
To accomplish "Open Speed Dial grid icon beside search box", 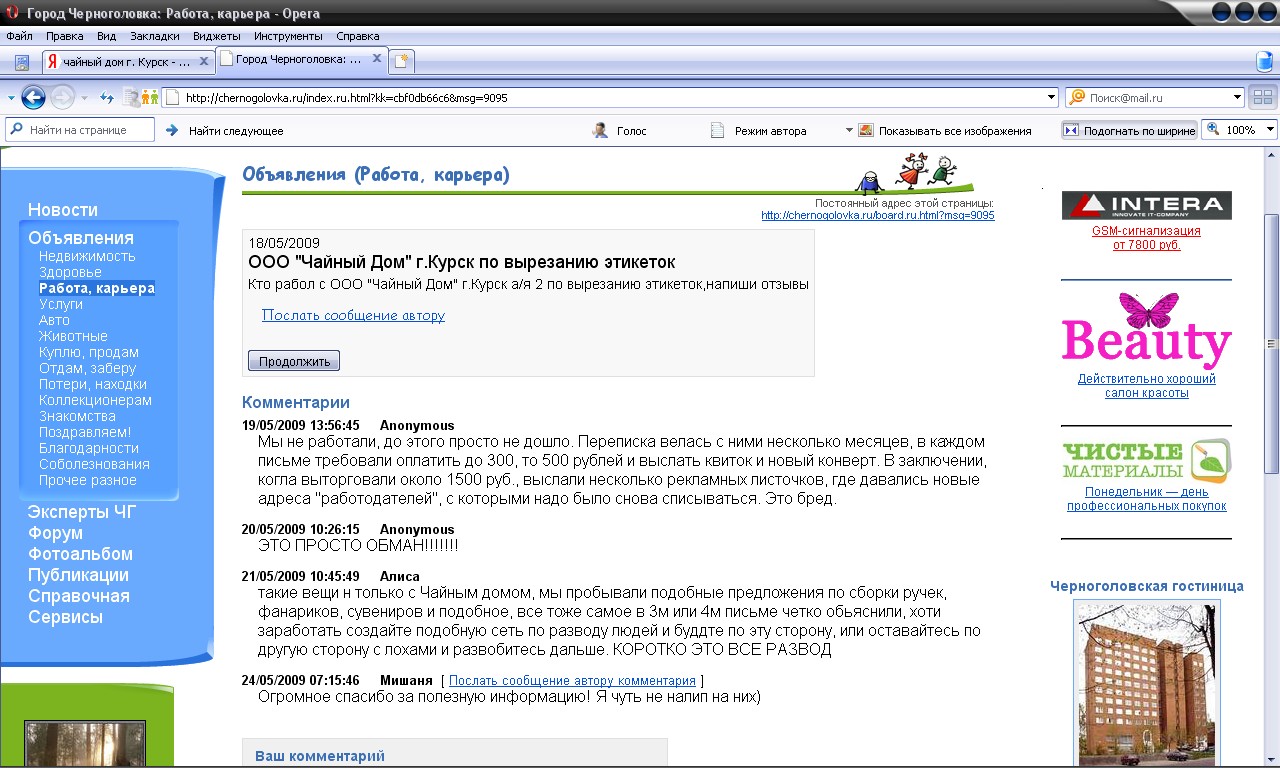I will pyautogui.click(x=1262, y=98).
